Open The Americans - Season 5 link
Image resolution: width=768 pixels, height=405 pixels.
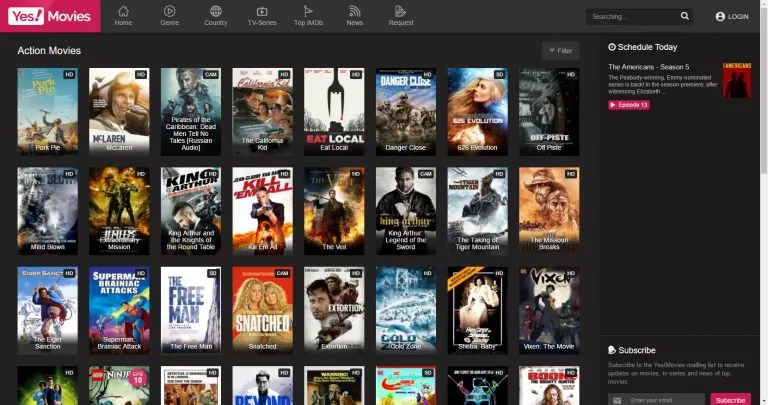pos(648,67)
